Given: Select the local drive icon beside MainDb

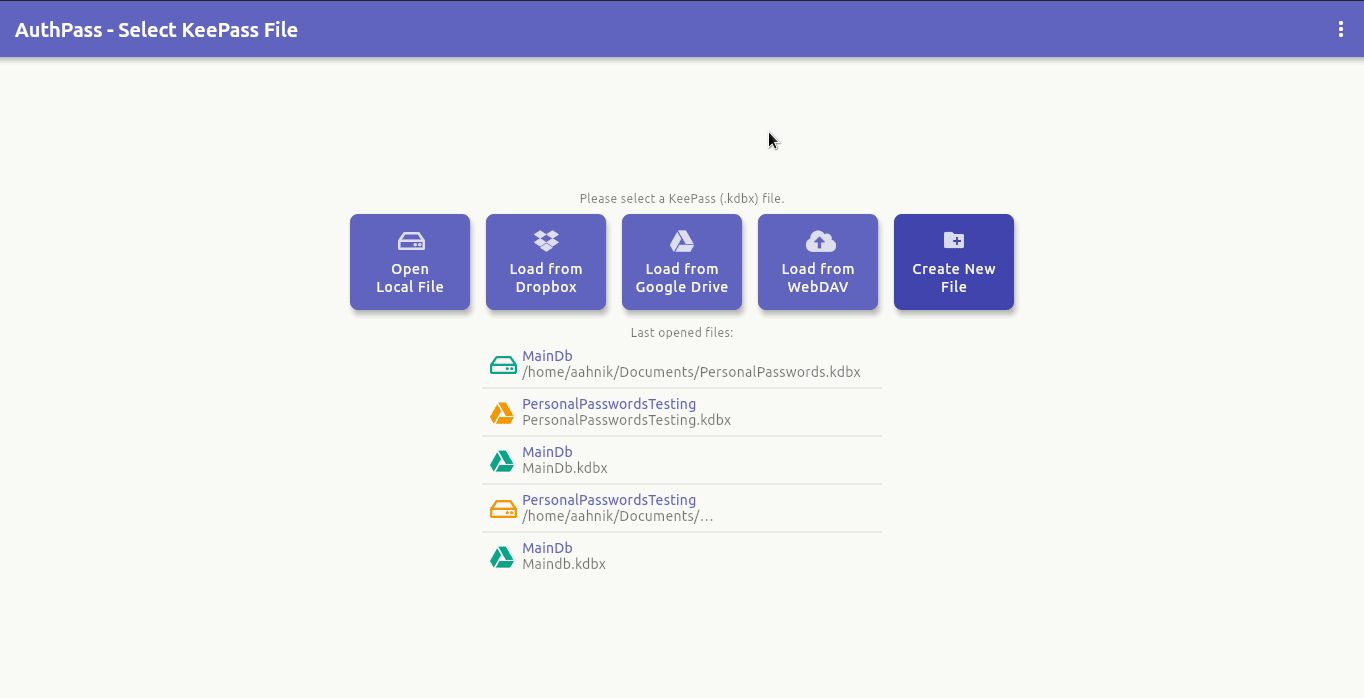Looking at the screenshot, I should [503, 364].
